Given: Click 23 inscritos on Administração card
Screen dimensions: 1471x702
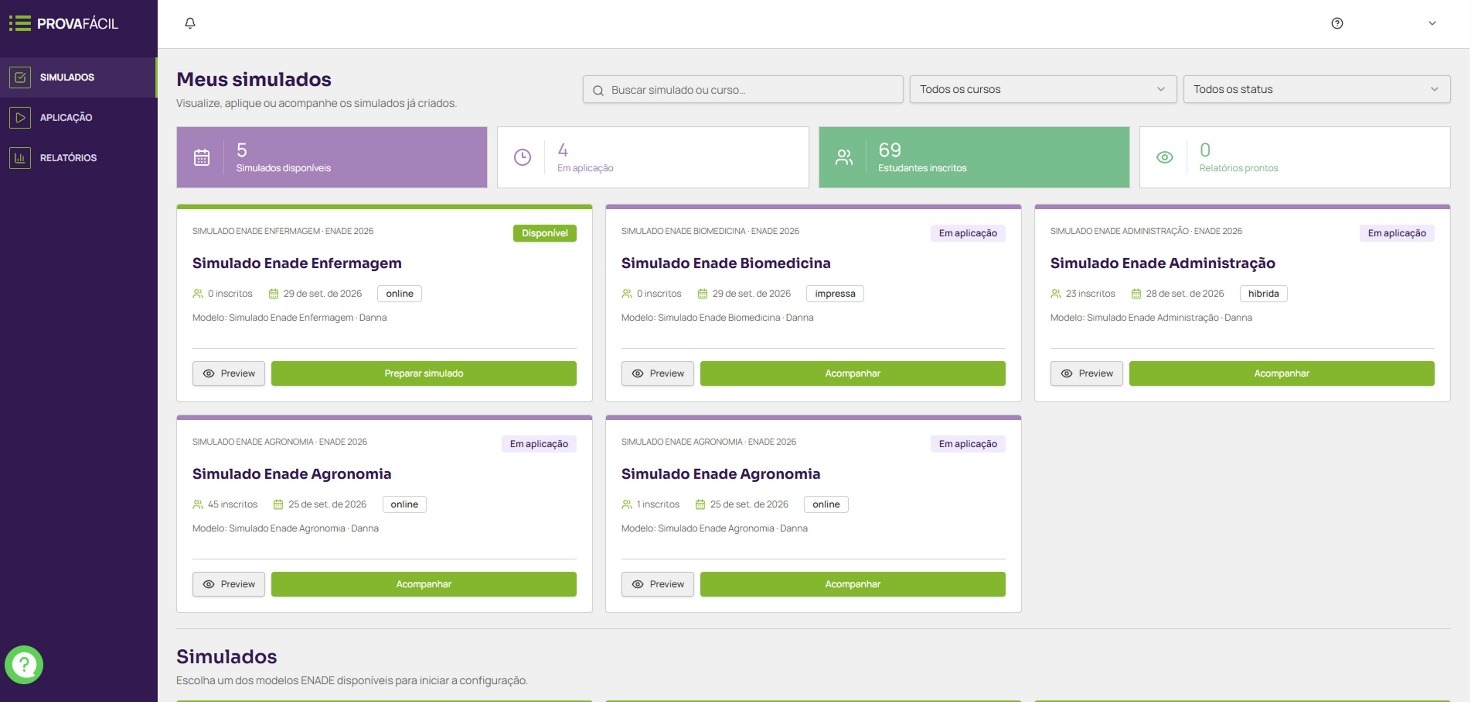Looking at the screenshot, I should pos(1091,294).
